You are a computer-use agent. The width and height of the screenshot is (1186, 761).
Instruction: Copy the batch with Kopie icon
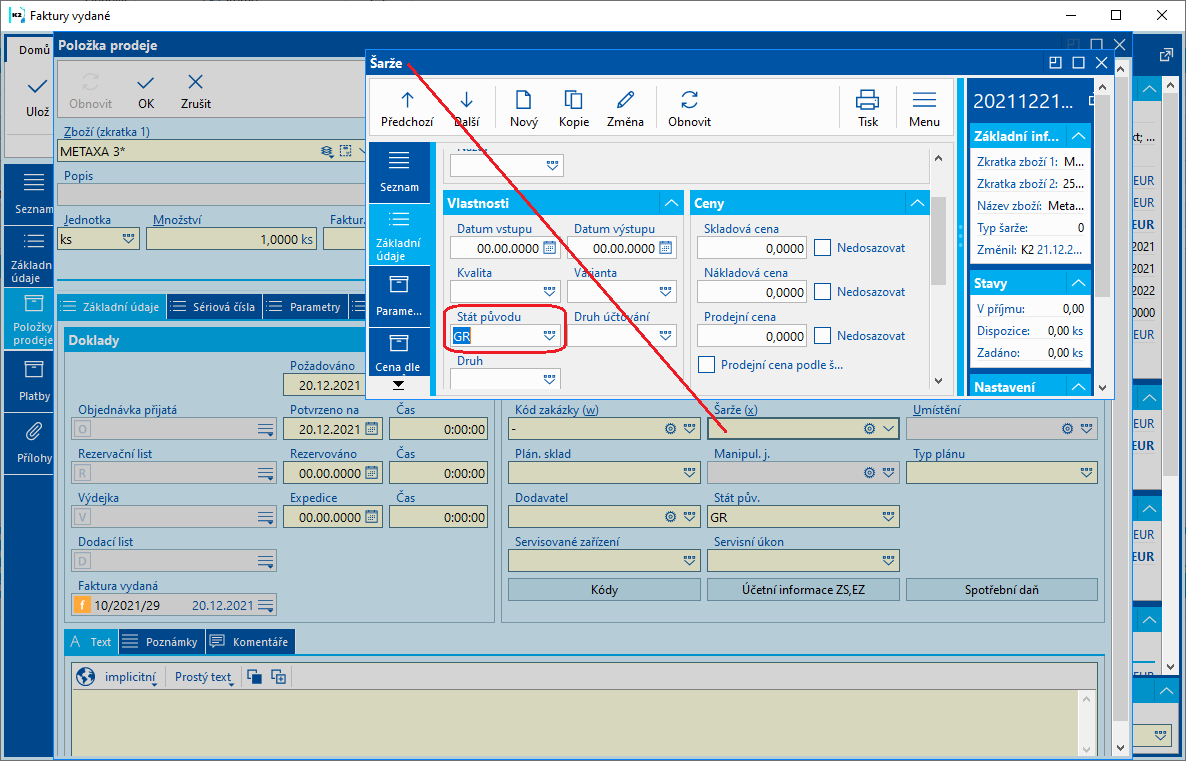[573, 109]
